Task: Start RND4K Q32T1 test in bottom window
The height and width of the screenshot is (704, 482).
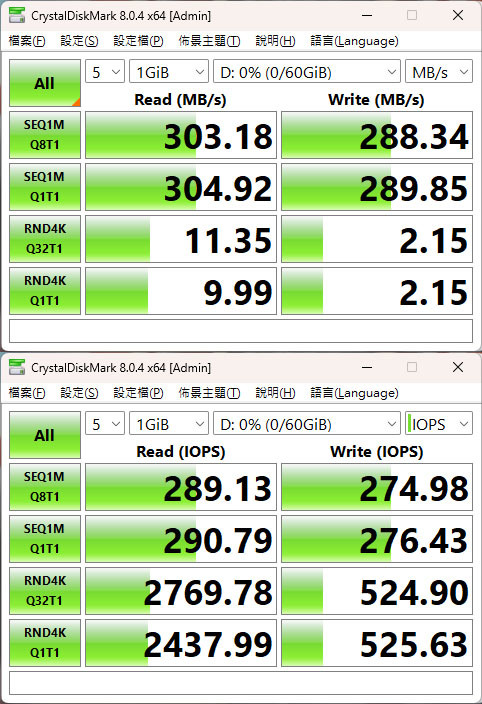Action: (45, 591)
